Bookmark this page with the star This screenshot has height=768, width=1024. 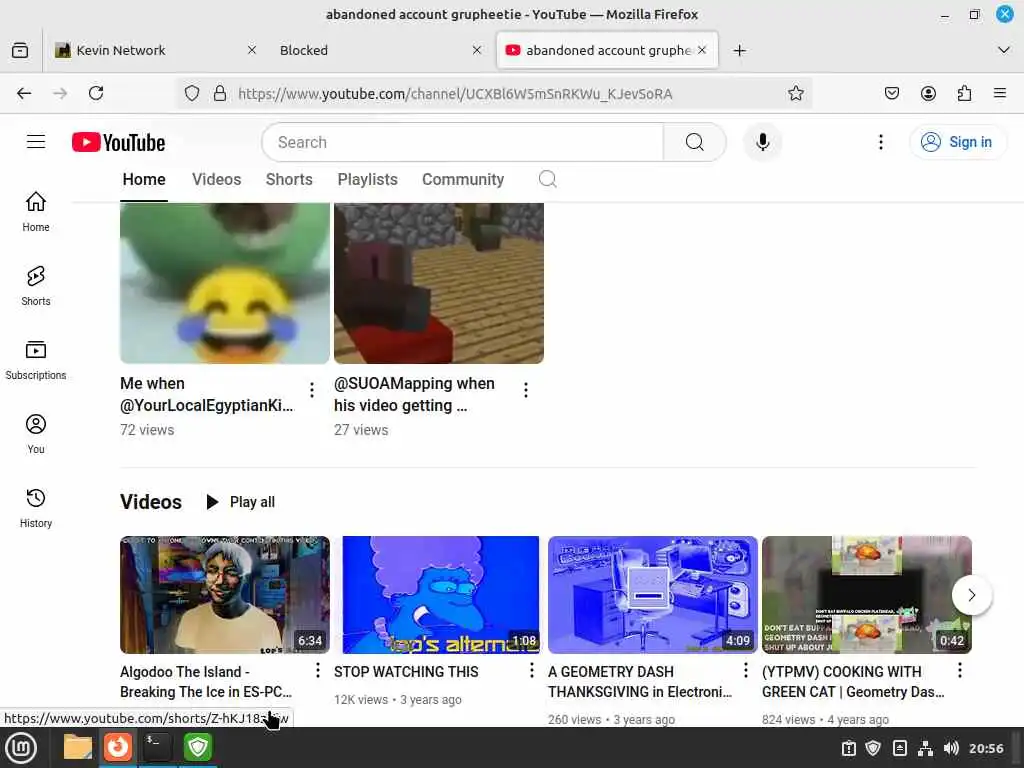point(795,93)
